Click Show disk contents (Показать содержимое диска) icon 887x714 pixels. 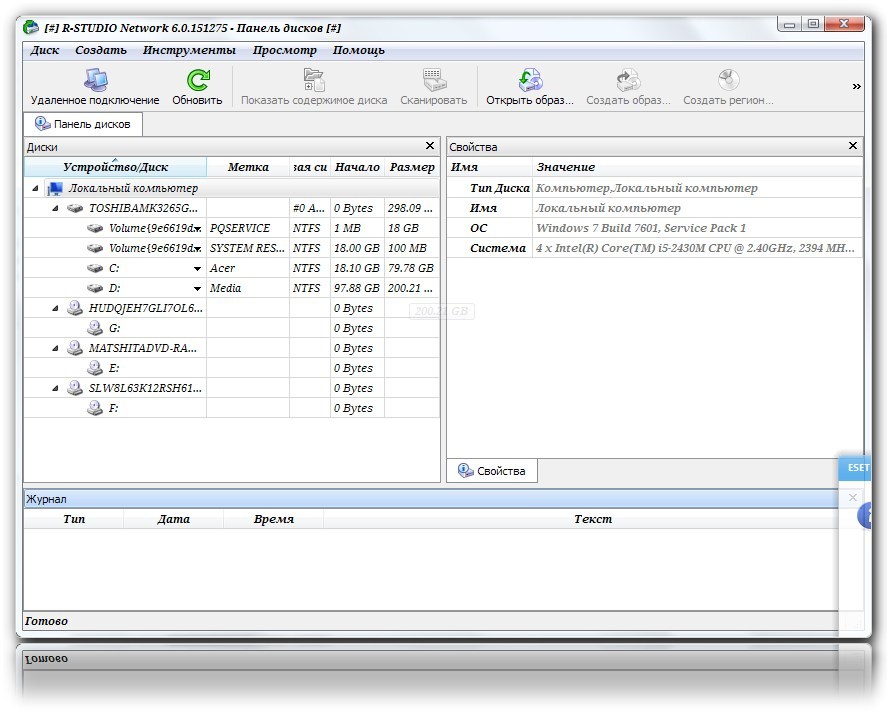click(x=313, y=81)
